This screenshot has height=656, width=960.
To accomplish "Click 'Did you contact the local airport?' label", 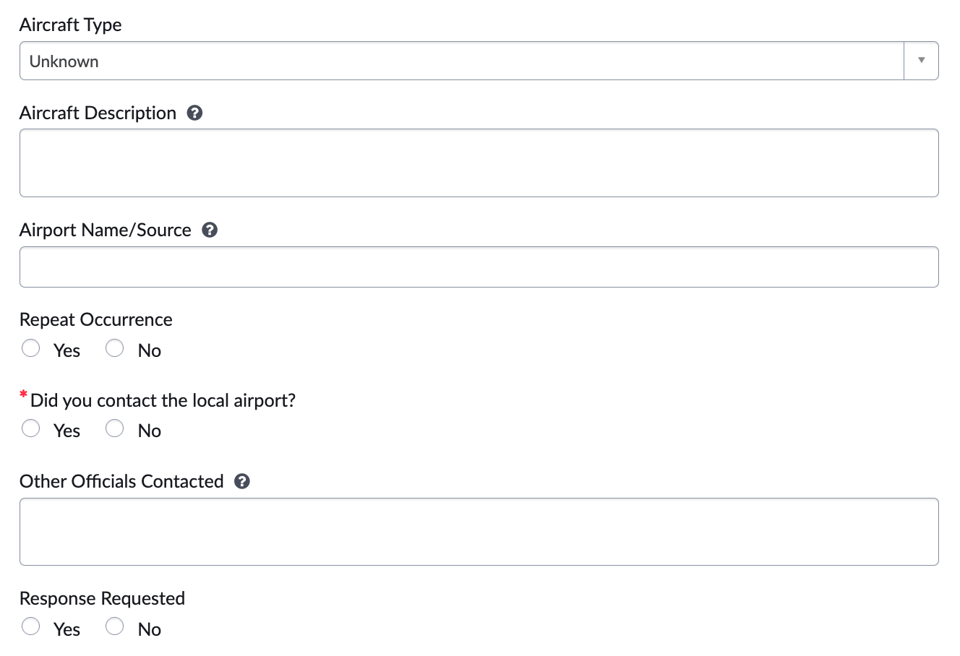I will [163, 401].
